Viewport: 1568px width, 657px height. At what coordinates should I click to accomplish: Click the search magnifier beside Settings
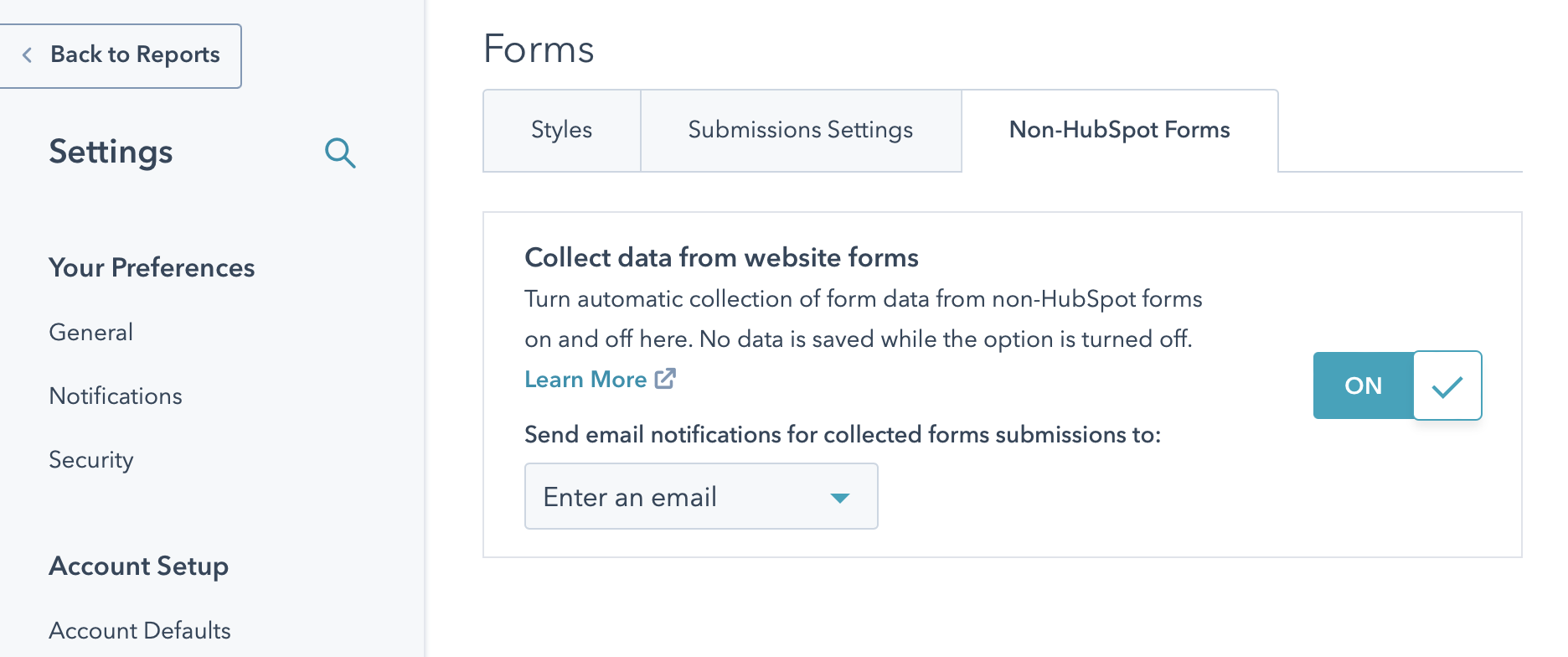tap(340, 153)
